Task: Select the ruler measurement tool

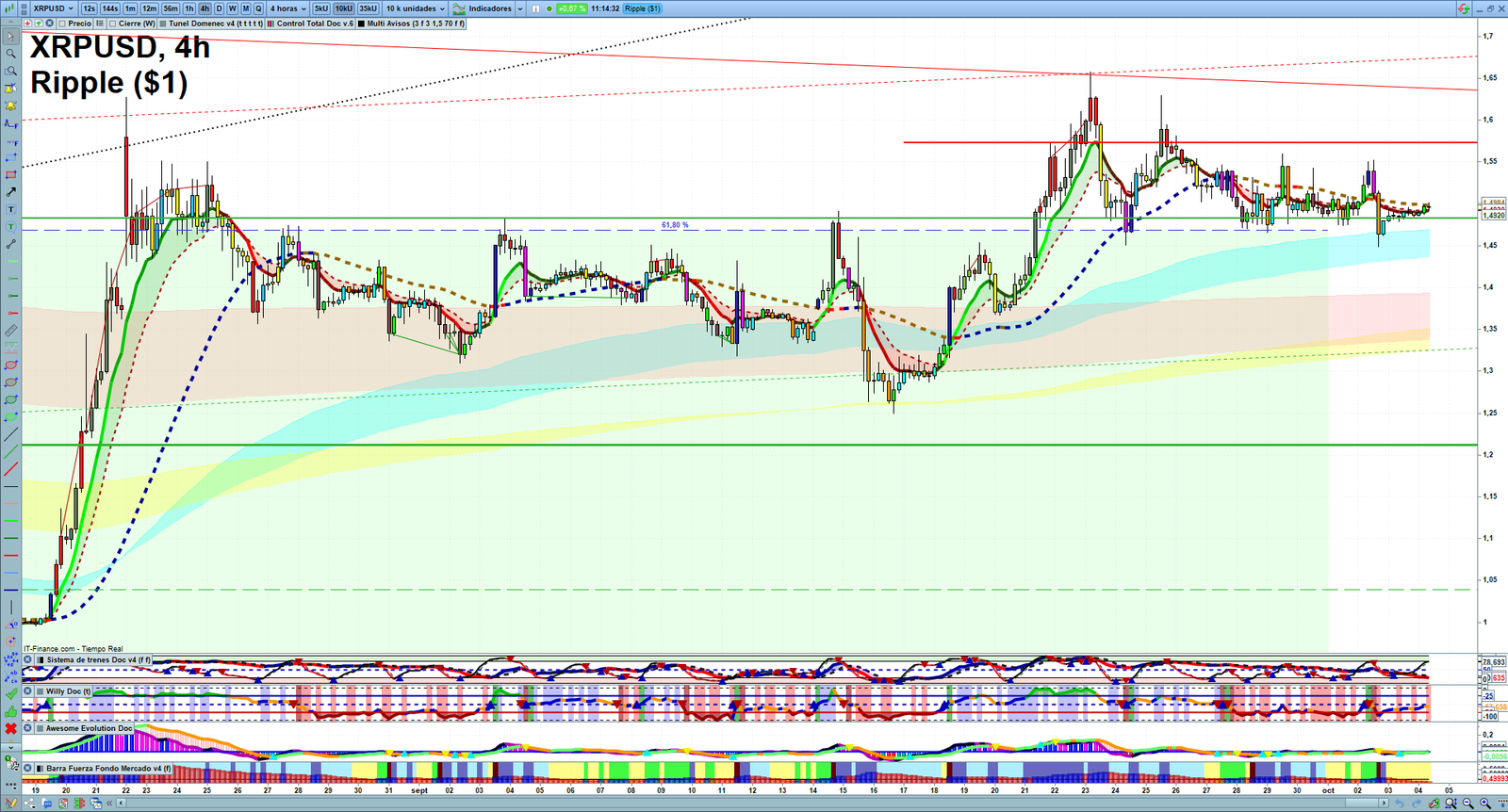Action: (10, 331)
